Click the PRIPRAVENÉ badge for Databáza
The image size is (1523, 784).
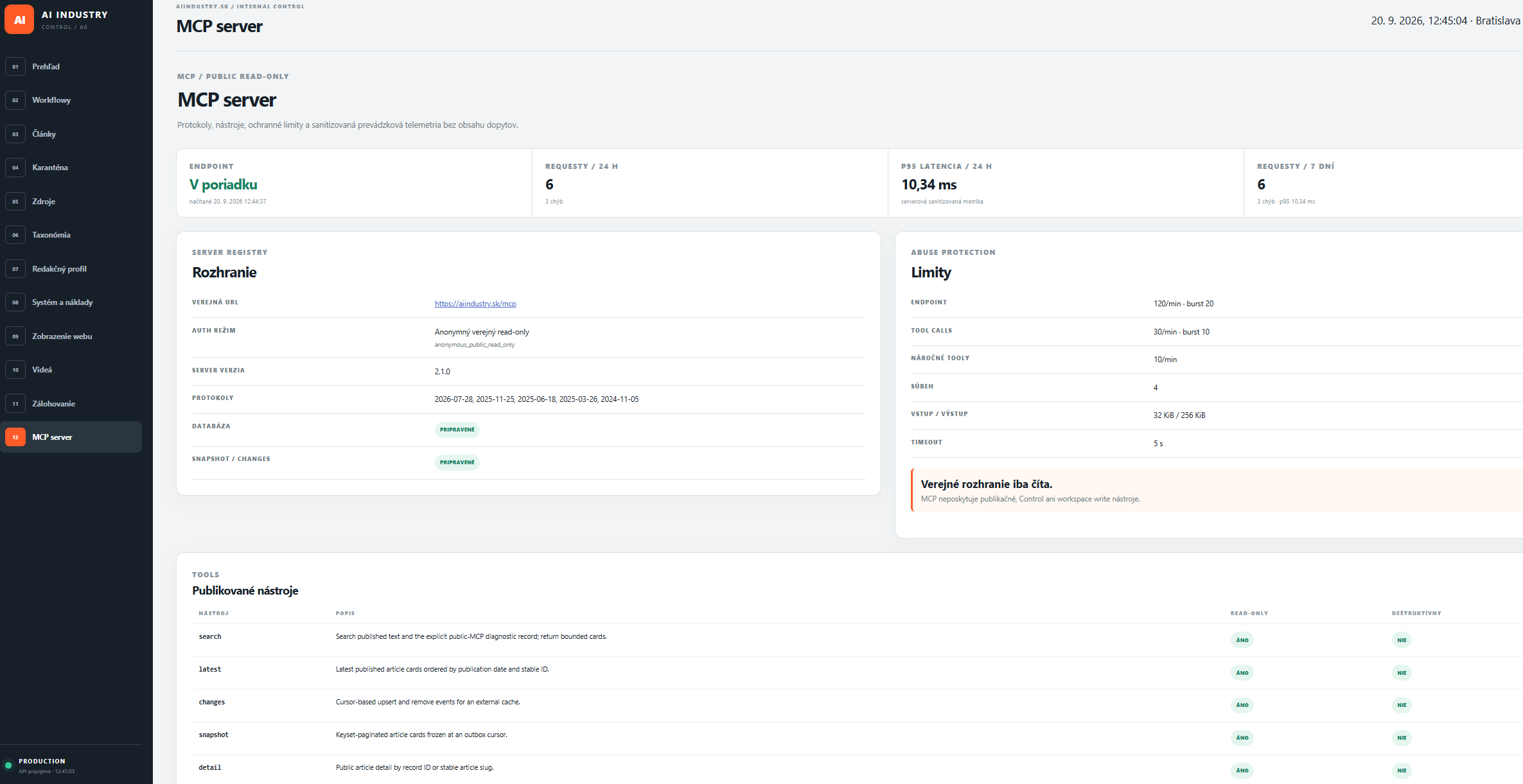click(x=457, y=430)
